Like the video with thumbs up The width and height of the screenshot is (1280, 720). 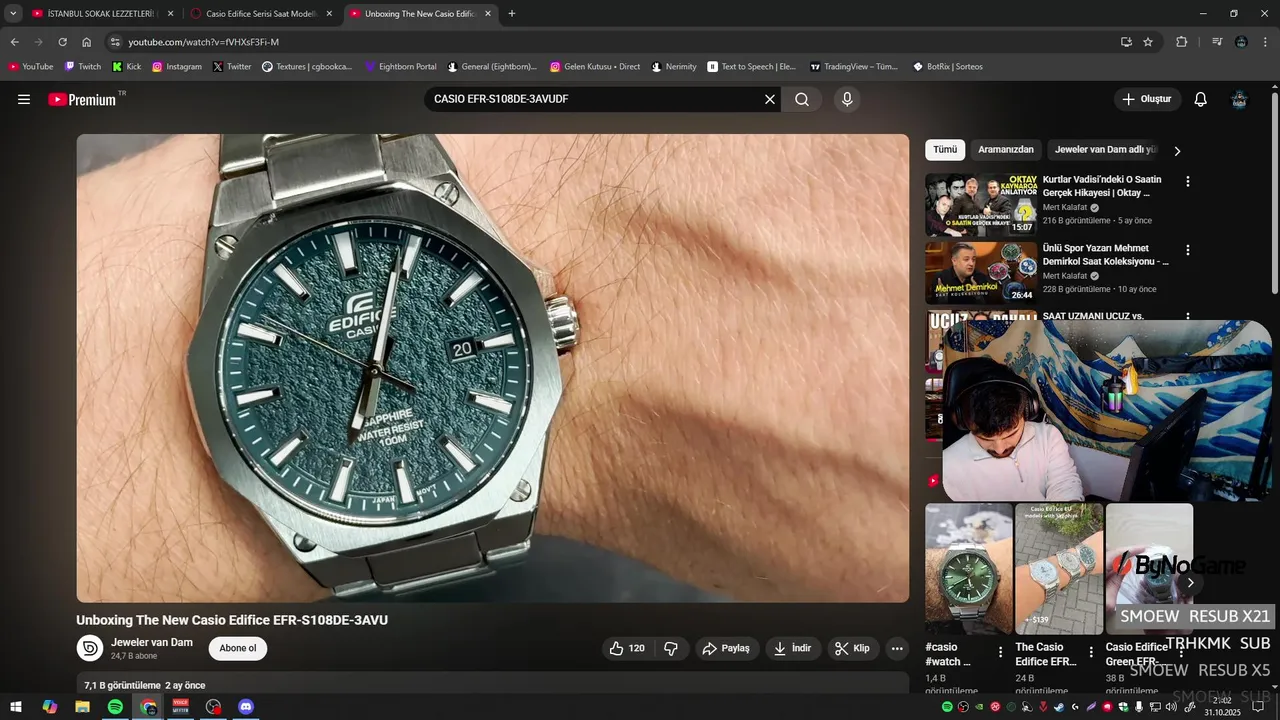[627, 648]
